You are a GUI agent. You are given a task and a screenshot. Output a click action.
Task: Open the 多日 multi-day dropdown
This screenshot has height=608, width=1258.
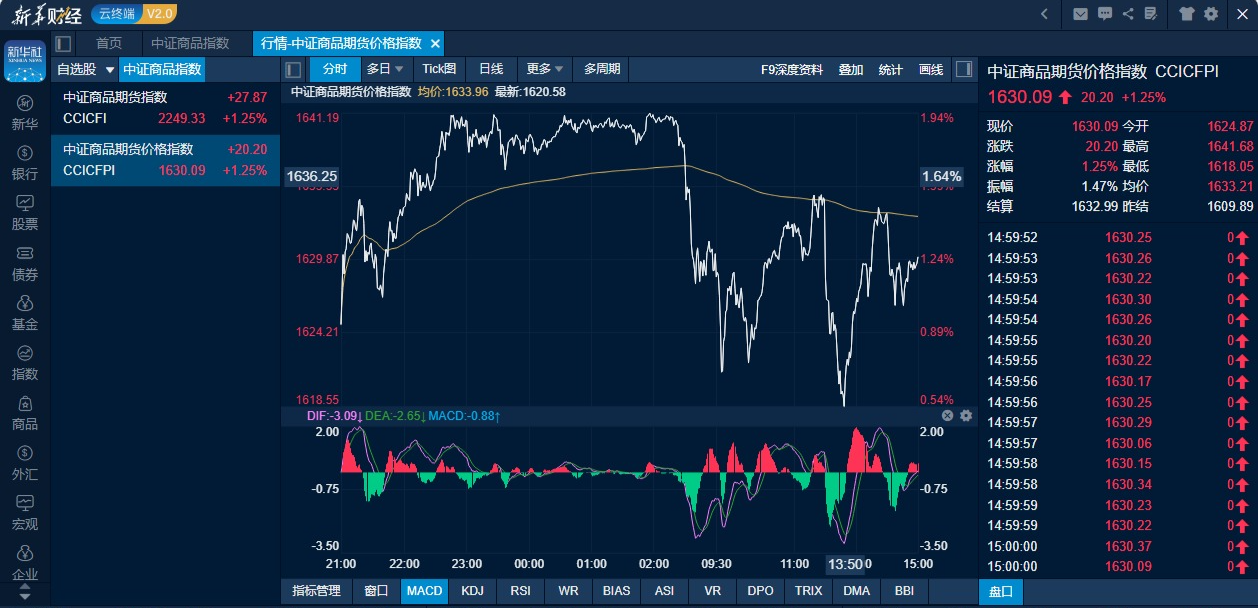[x=385, y=69]
